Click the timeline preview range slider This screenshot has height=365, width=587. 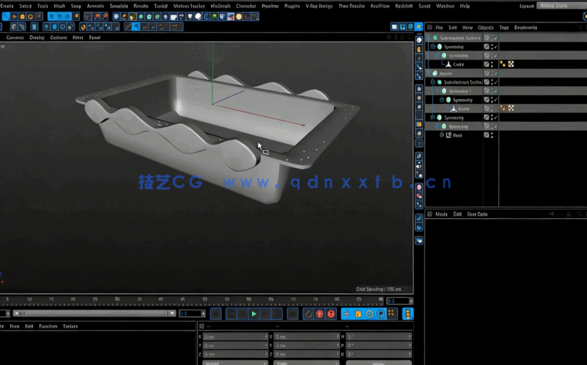coord(94,313)
